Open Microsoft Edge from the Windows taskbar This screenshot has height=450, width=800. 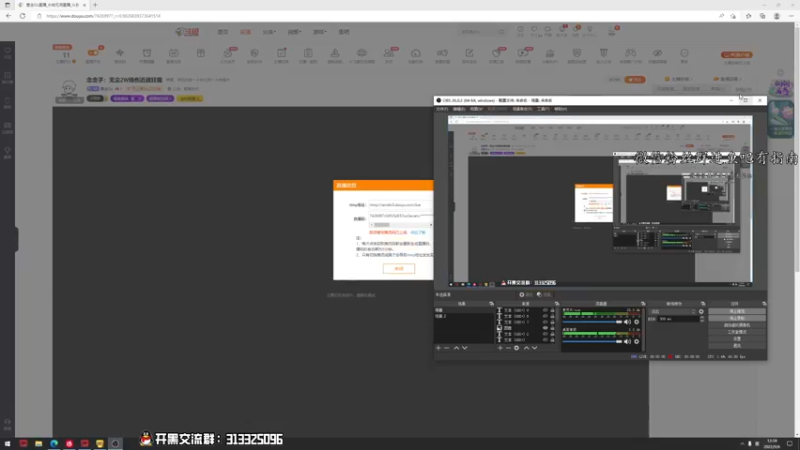(54, 443)
